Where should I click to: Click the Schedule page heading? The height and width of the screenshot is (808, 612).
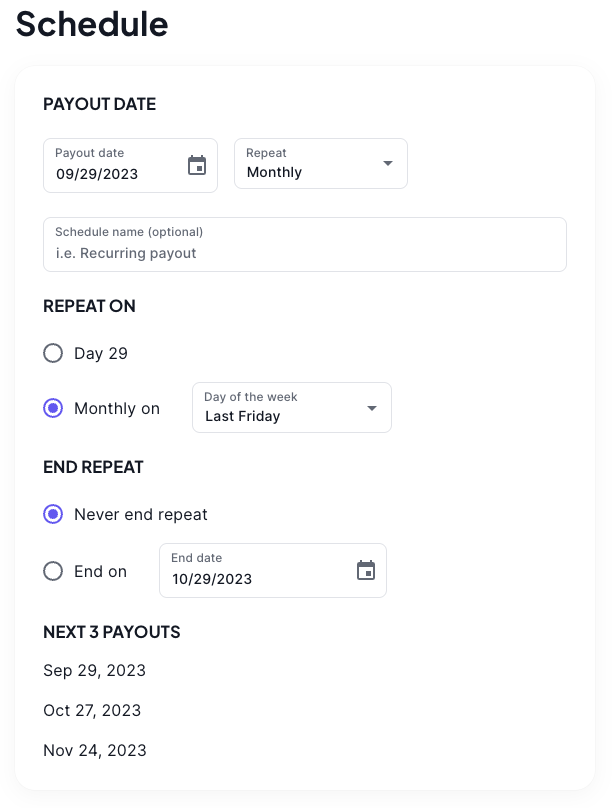[92, 24]
